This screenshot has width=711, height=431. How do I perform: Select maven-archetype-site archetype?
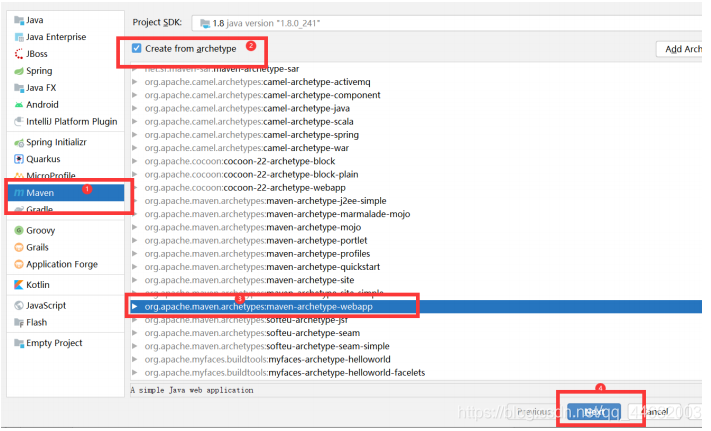coord(249,280)
